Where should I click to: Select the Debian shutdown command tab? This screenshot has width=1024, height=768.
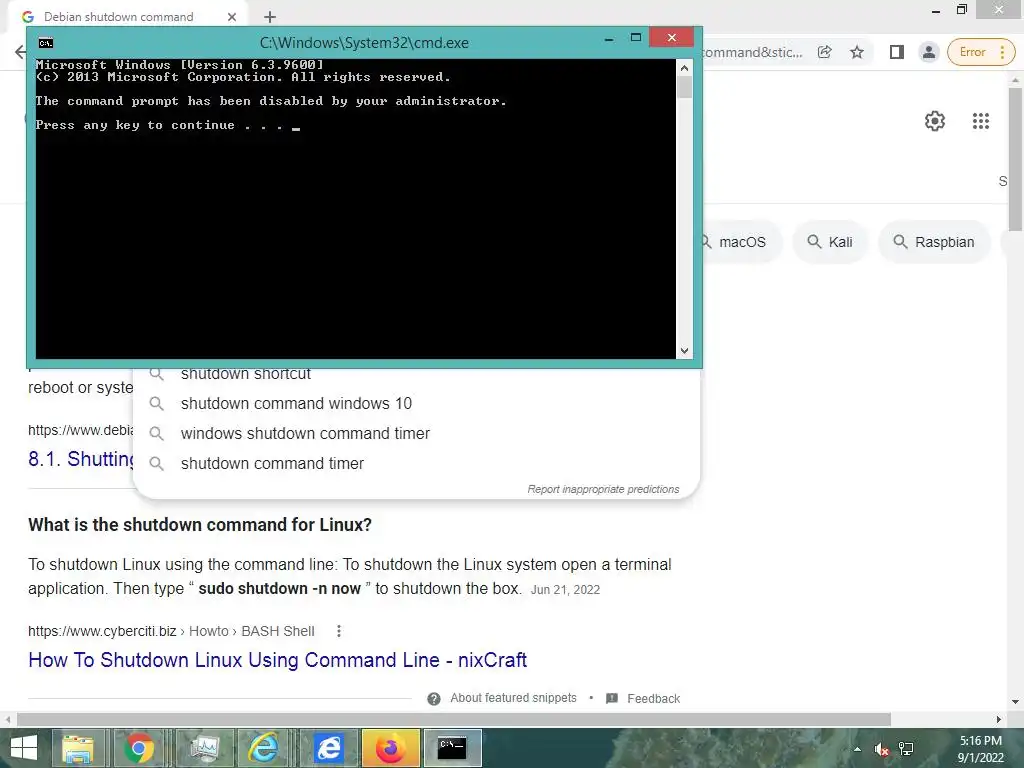(129, 17)
